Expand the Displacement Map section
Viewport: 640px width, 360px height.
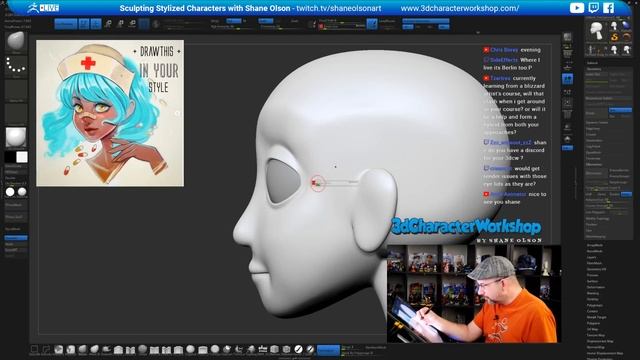pos(600,341)
